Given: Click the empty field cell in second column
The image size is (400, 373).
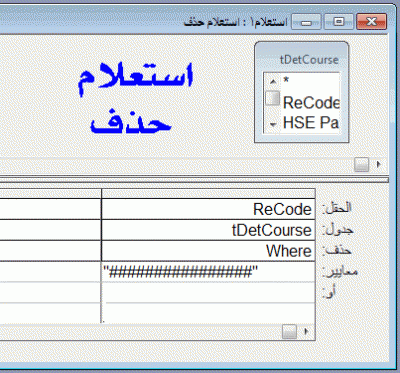Looking at the screenshot, I should (50, 209).
